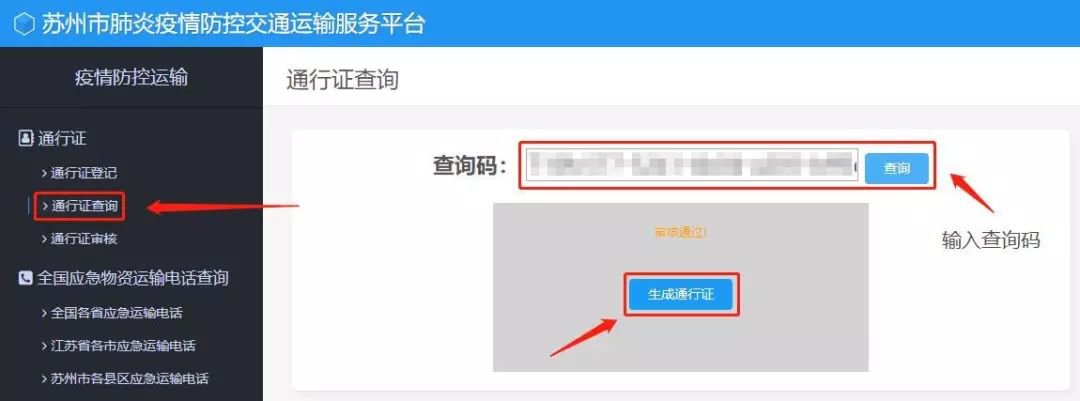Open 苏州市各县区应急运输电话 list

[x=131, y=379]
